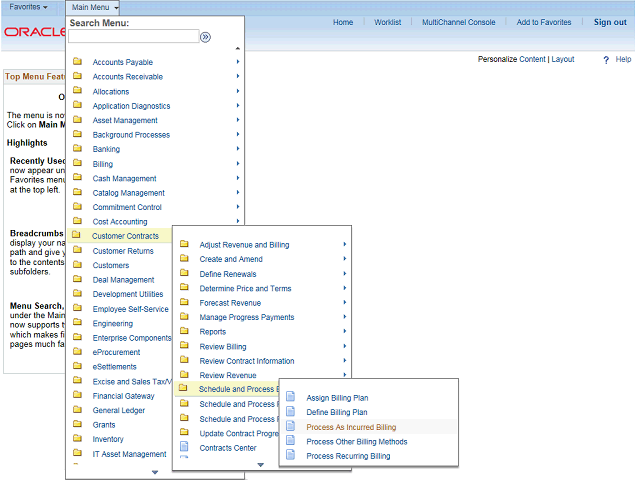The width and height of the screenshot is (640, 480).
Task: Click the Help question mark icon
Action: pyautogui.click(x=606, y=60)
